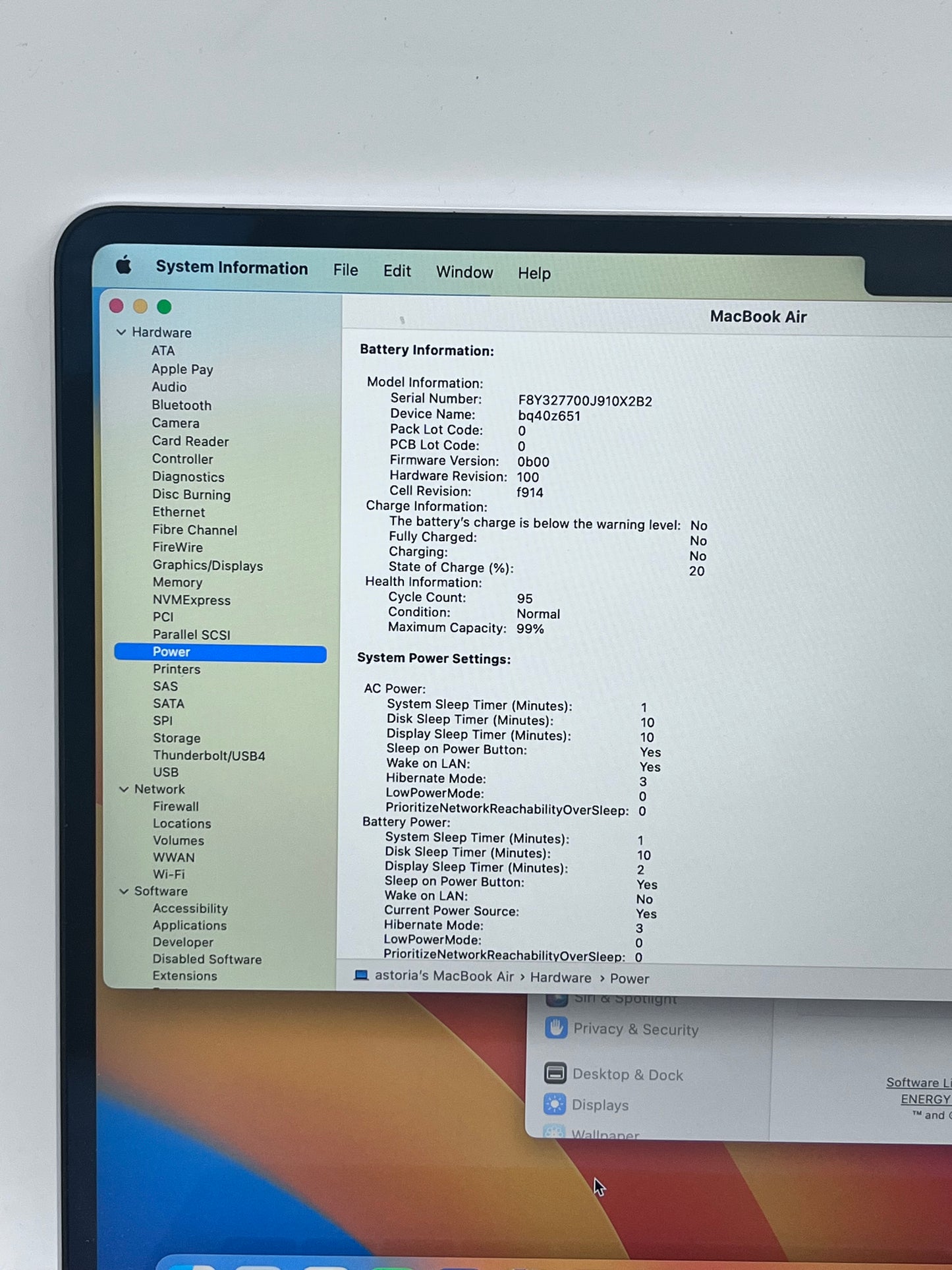The image size is (952, 1270).
Task: Select Accessibility under Software
Action: coord(190,908)
